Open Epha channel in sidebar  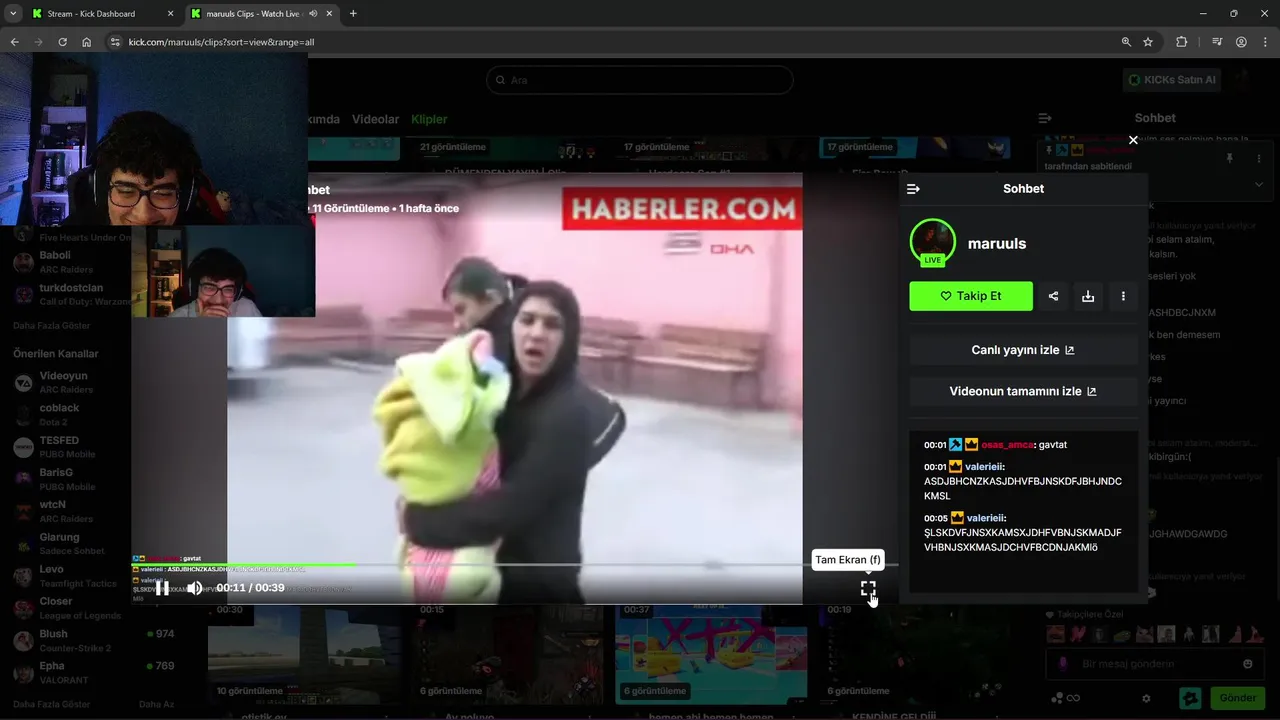click(95, 672)
